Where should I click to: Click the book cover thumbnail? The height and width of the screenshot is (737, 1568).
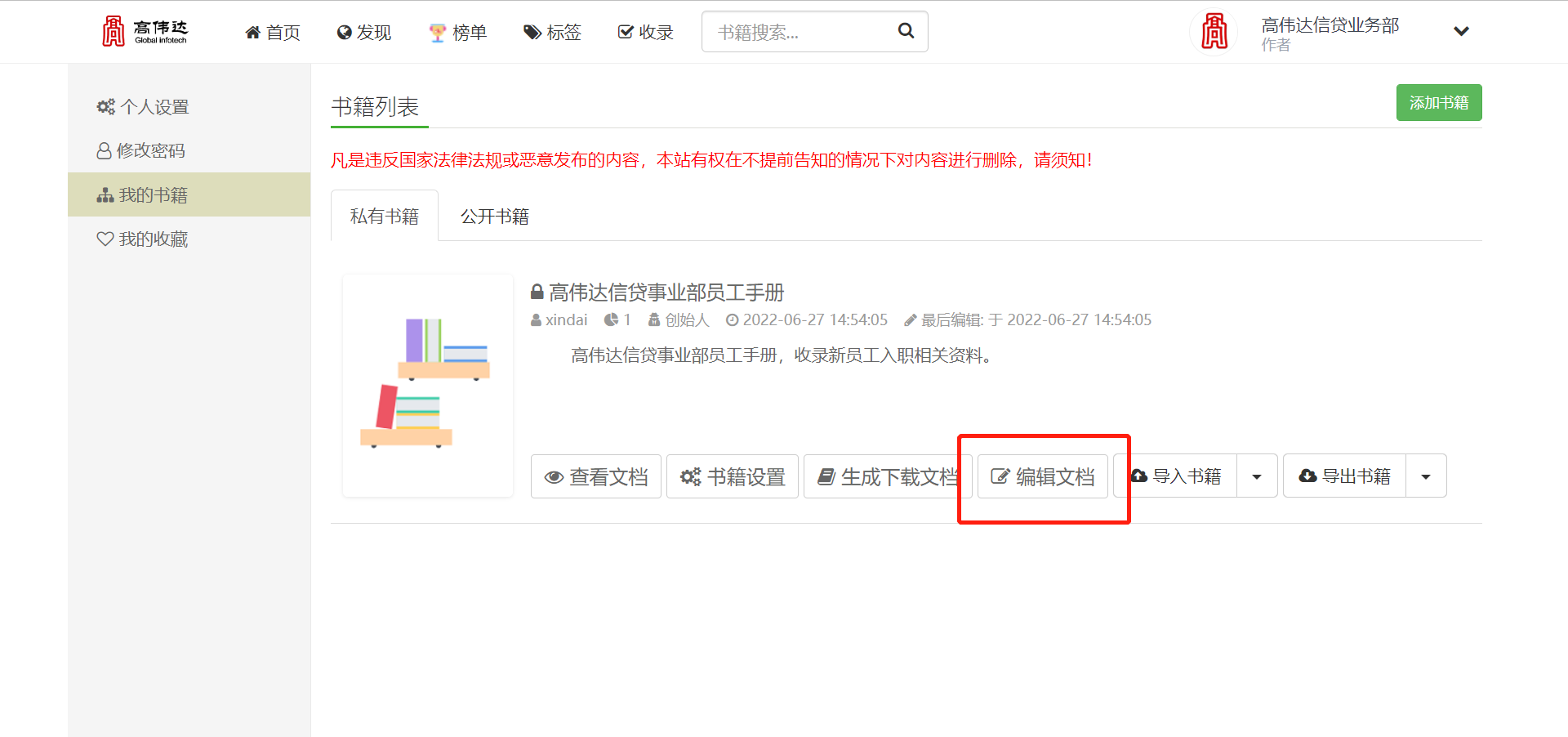click(x=428, y=385)
